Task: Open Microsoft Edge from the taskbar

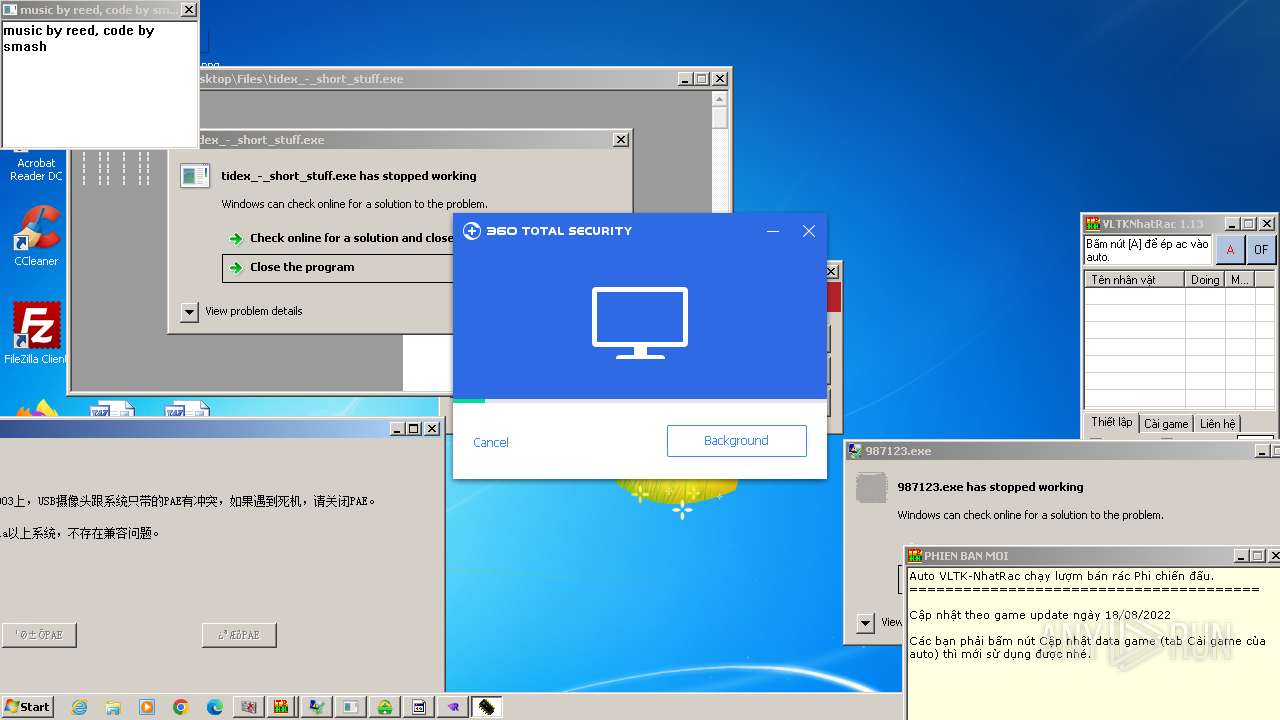Action: click(x=215, y=707)
